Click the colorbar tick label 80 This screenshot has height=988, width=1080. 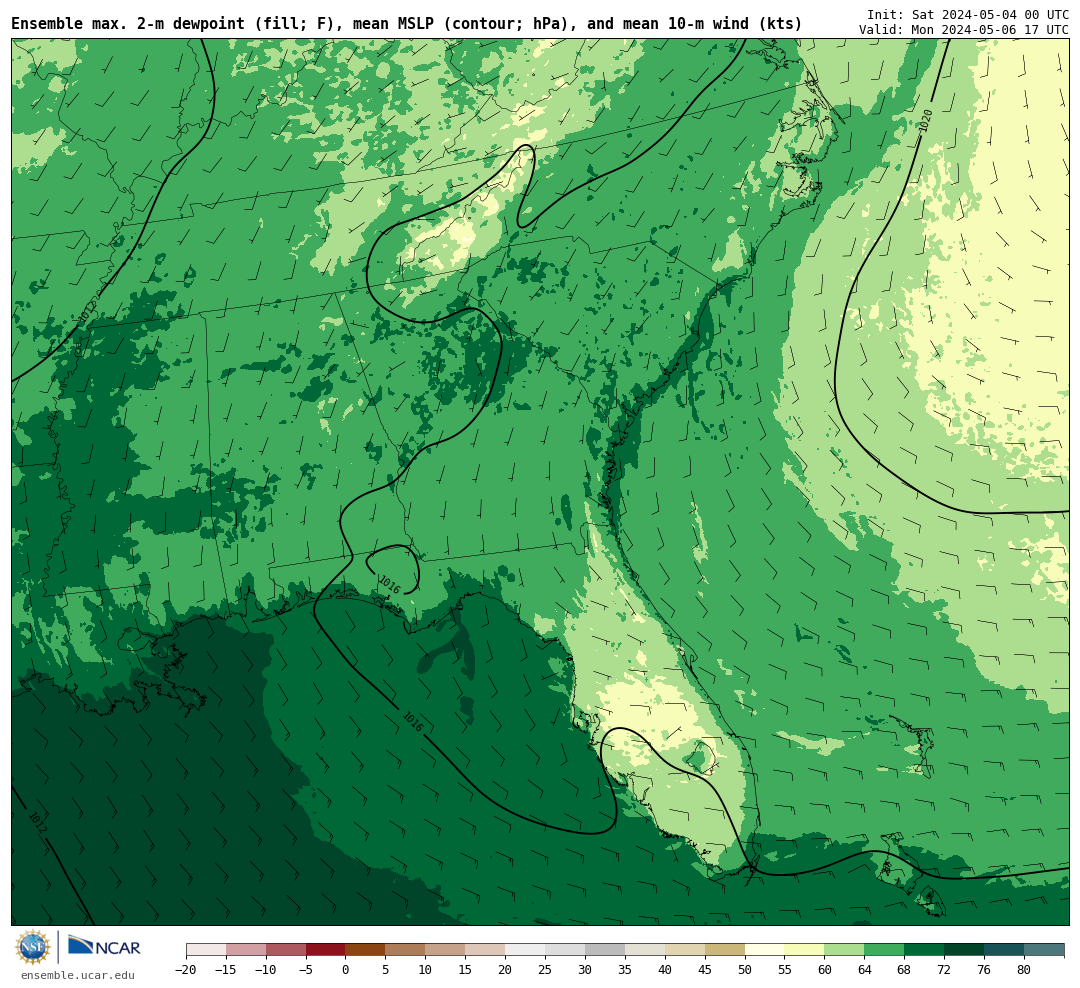click(x=1025, y=970)
